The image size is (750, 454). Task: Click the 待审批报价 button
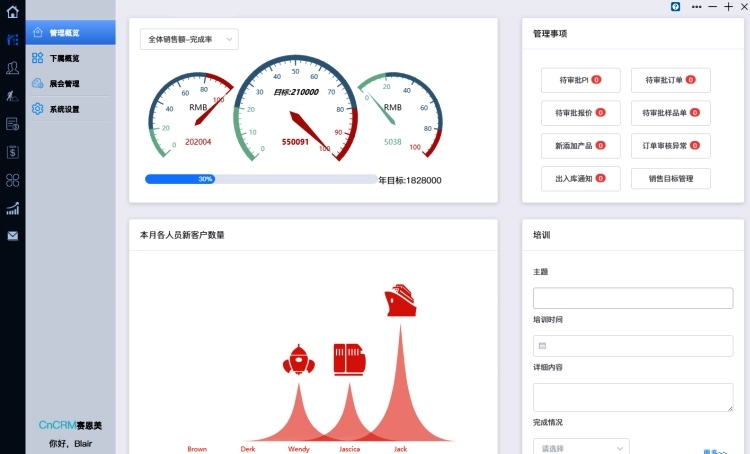[x=581, y=113]
